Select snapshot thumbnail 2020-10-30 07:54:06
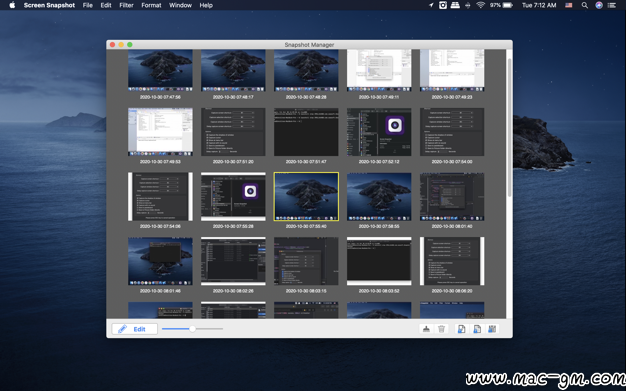Screen dimensions: 626x391 (x=160, y=196)
